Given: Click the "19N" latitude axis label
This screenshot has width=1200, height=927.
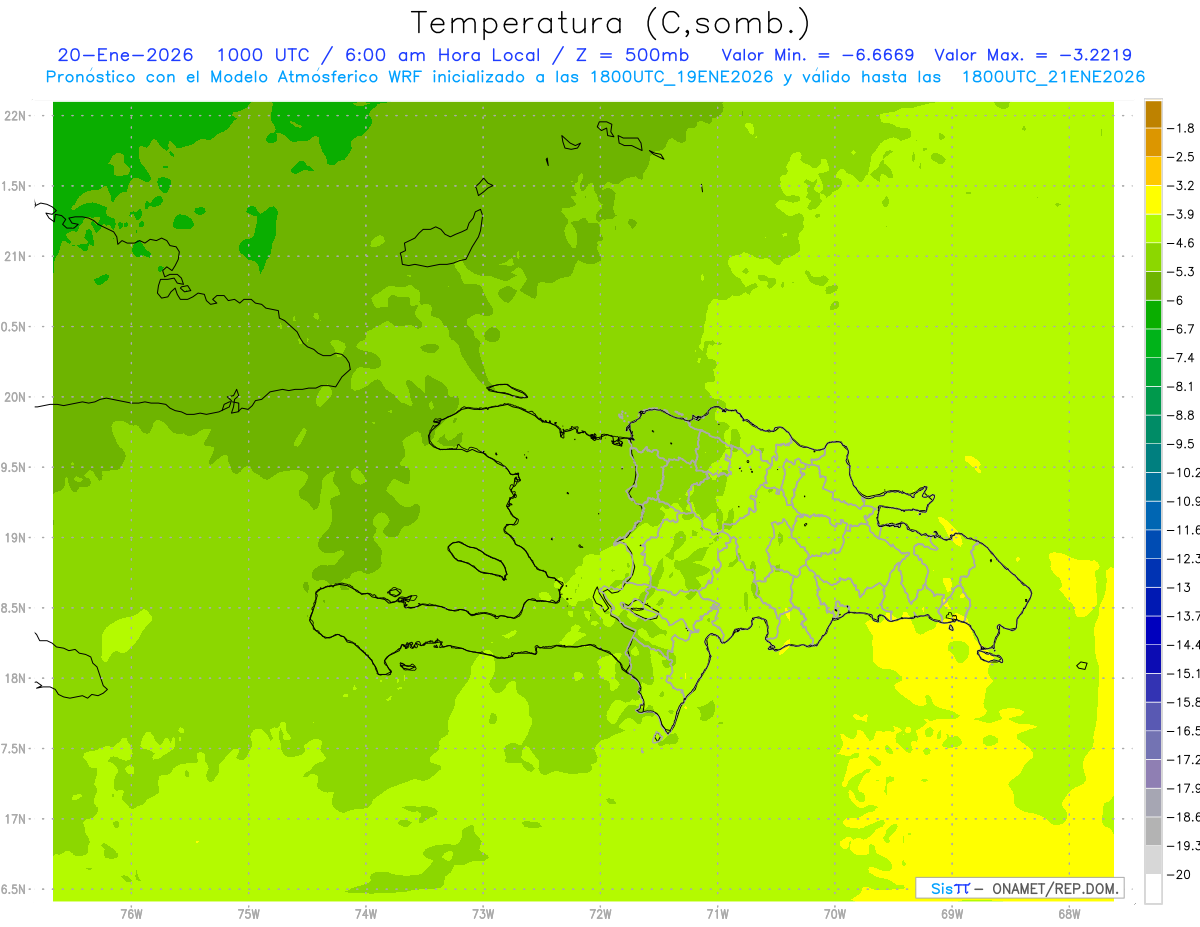Looking at the screenshot, I should pos(16,538).
